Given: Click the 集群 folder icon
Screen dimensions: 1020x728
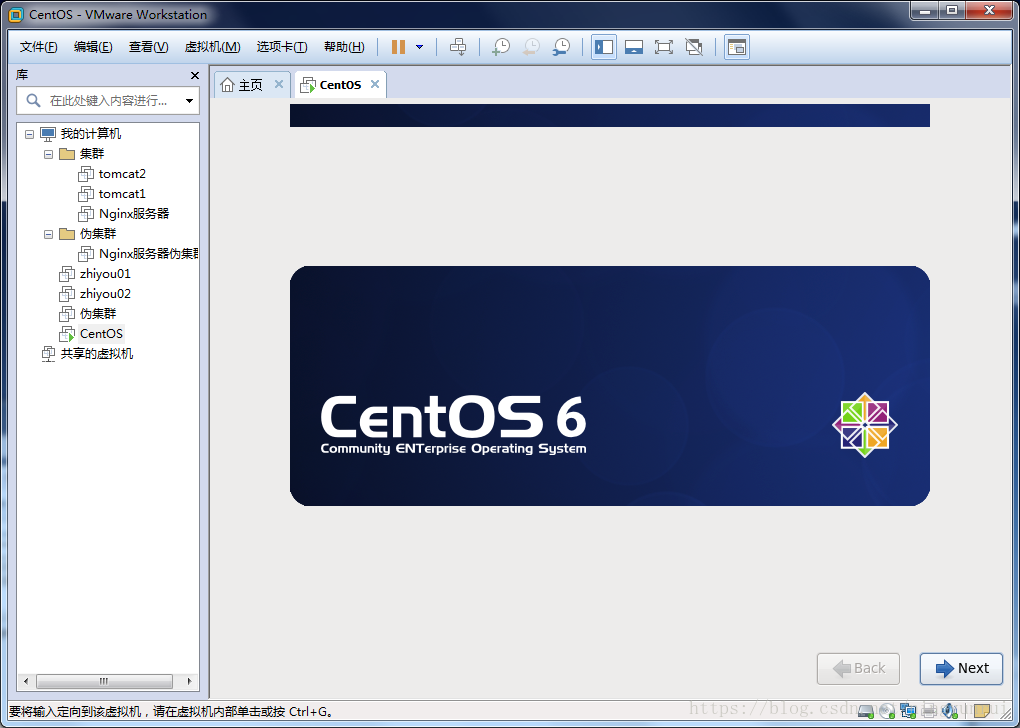Looking at the screenshot, I should pyautogui.click(x=67, y=154).
